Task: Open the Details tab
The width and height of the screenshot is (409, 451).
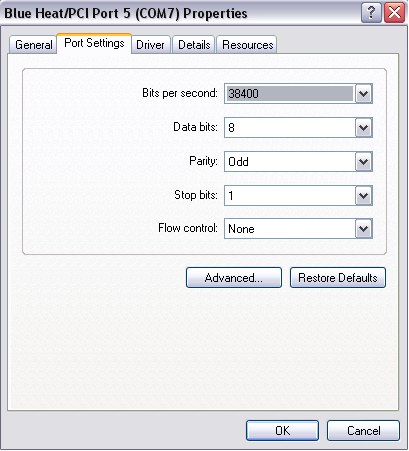Action: click(194, 45)
